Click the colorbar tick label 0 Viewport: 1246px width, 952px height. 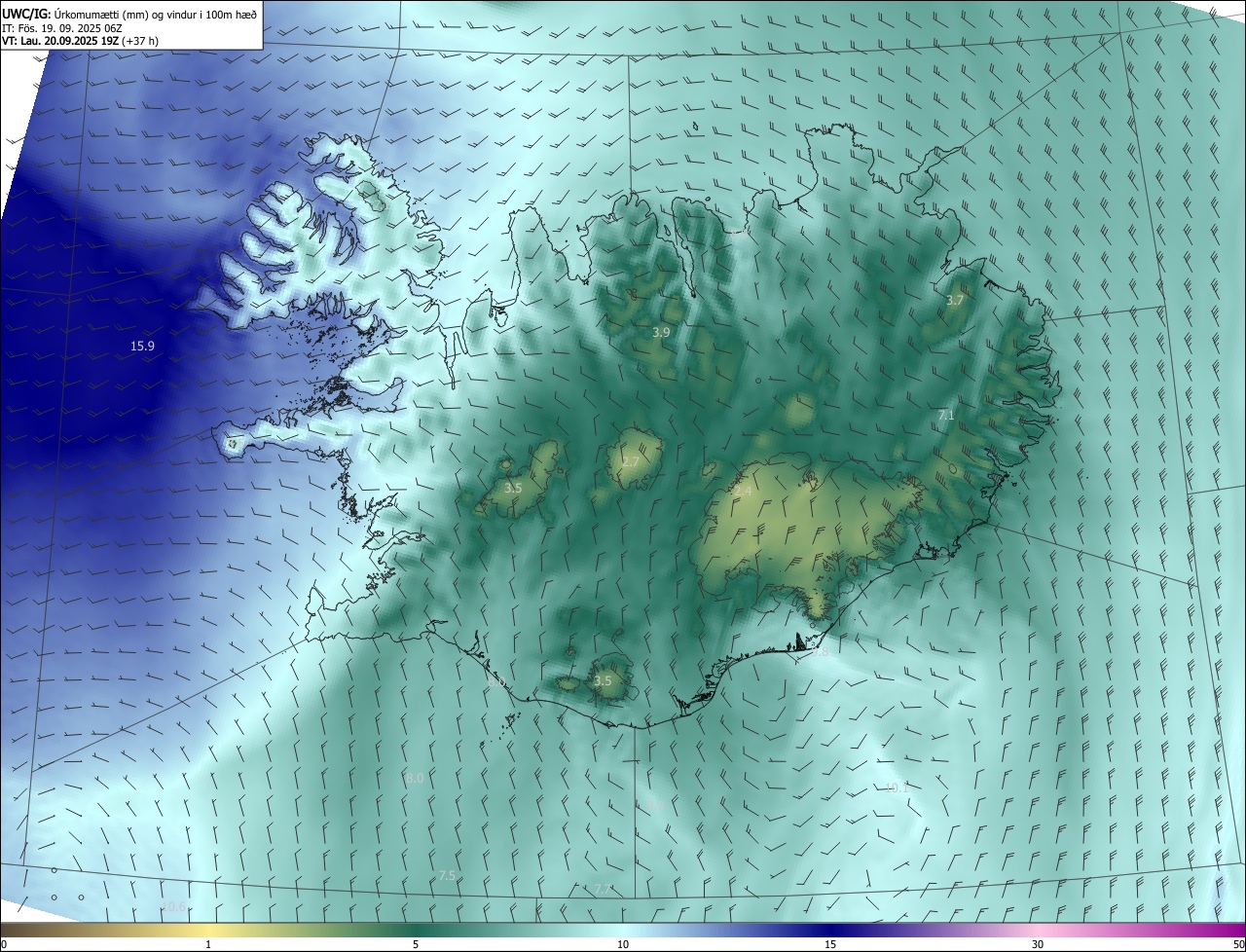pyautogui.click(x=4, y=944)
